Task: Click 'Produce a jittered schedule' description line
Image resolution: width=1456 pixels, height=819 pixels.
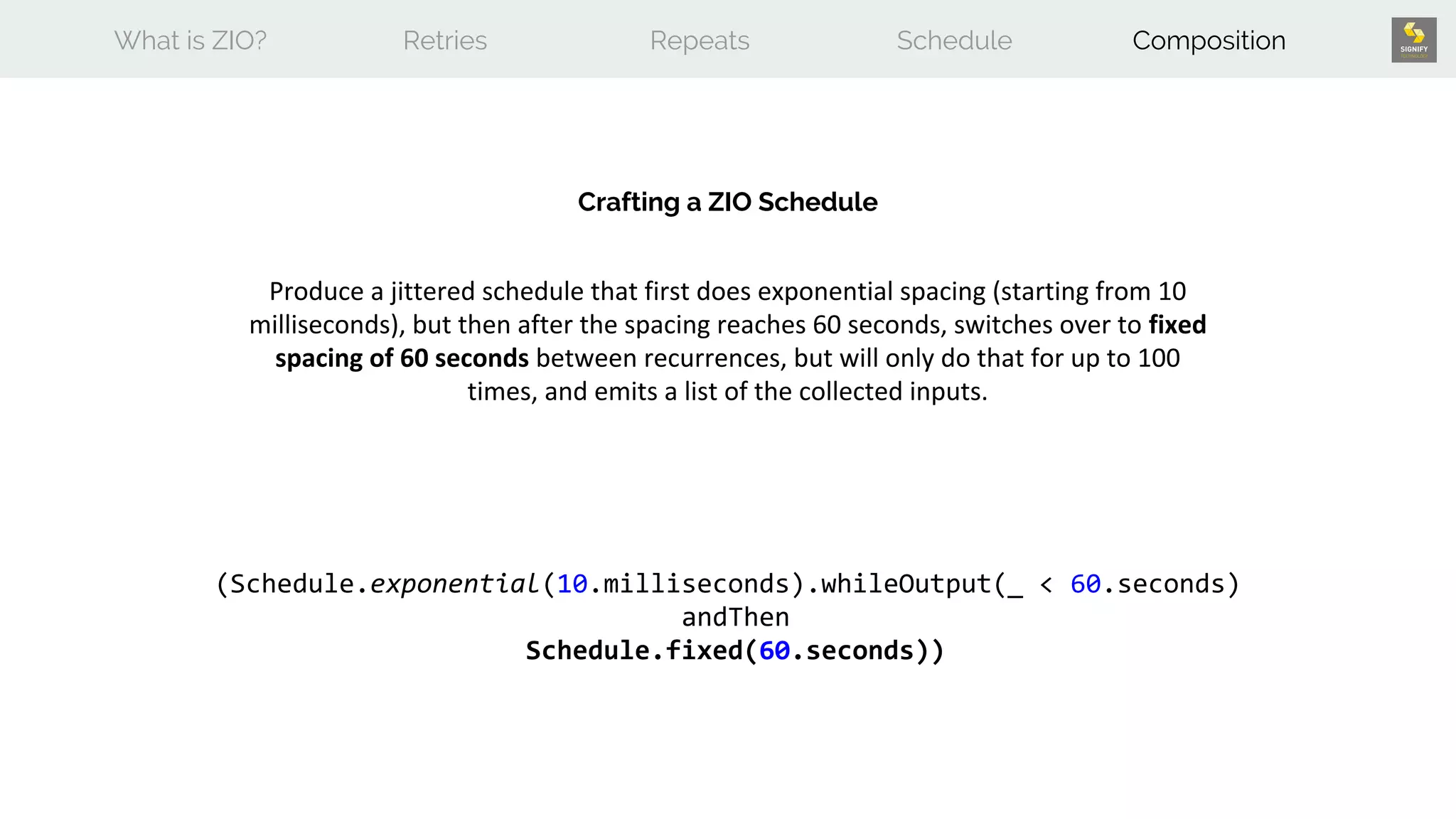Action: pyautogui.click(x=727, y=291)
